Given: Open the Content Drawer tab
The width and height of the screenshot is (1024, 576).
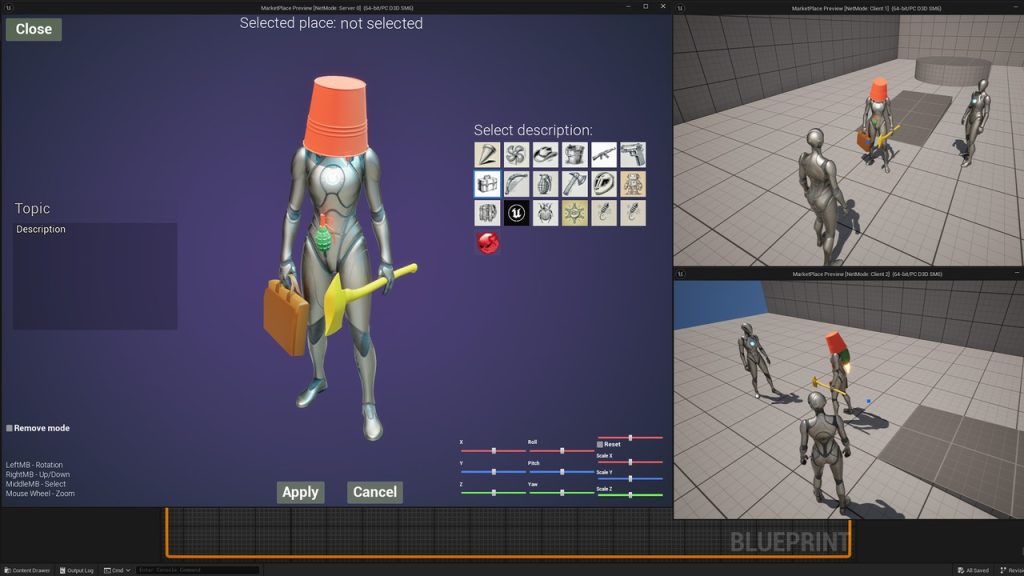Looking at the screenshot, I should tap(27, 570).
